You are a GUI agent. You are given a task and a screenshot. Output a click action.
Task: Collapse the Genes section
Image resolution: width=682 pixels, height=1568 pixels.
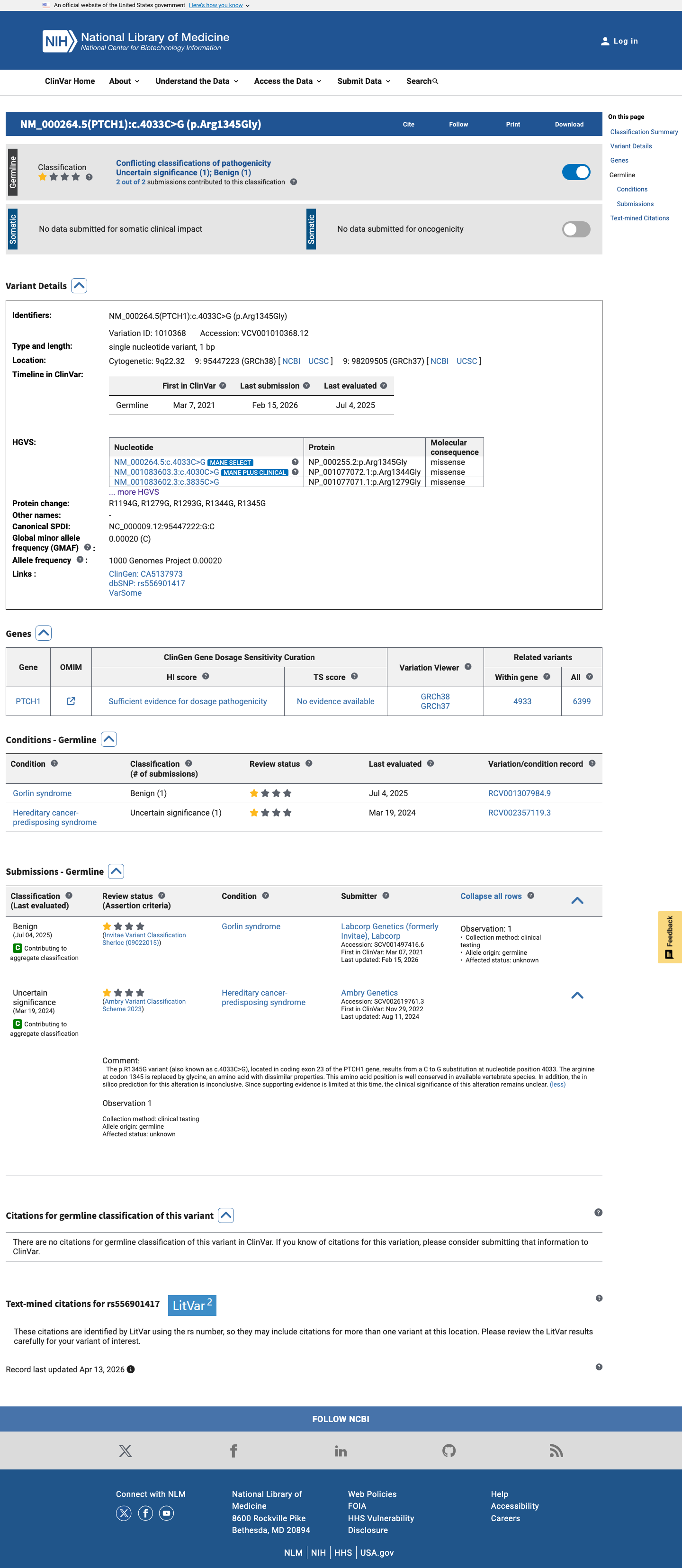(44, 634)
